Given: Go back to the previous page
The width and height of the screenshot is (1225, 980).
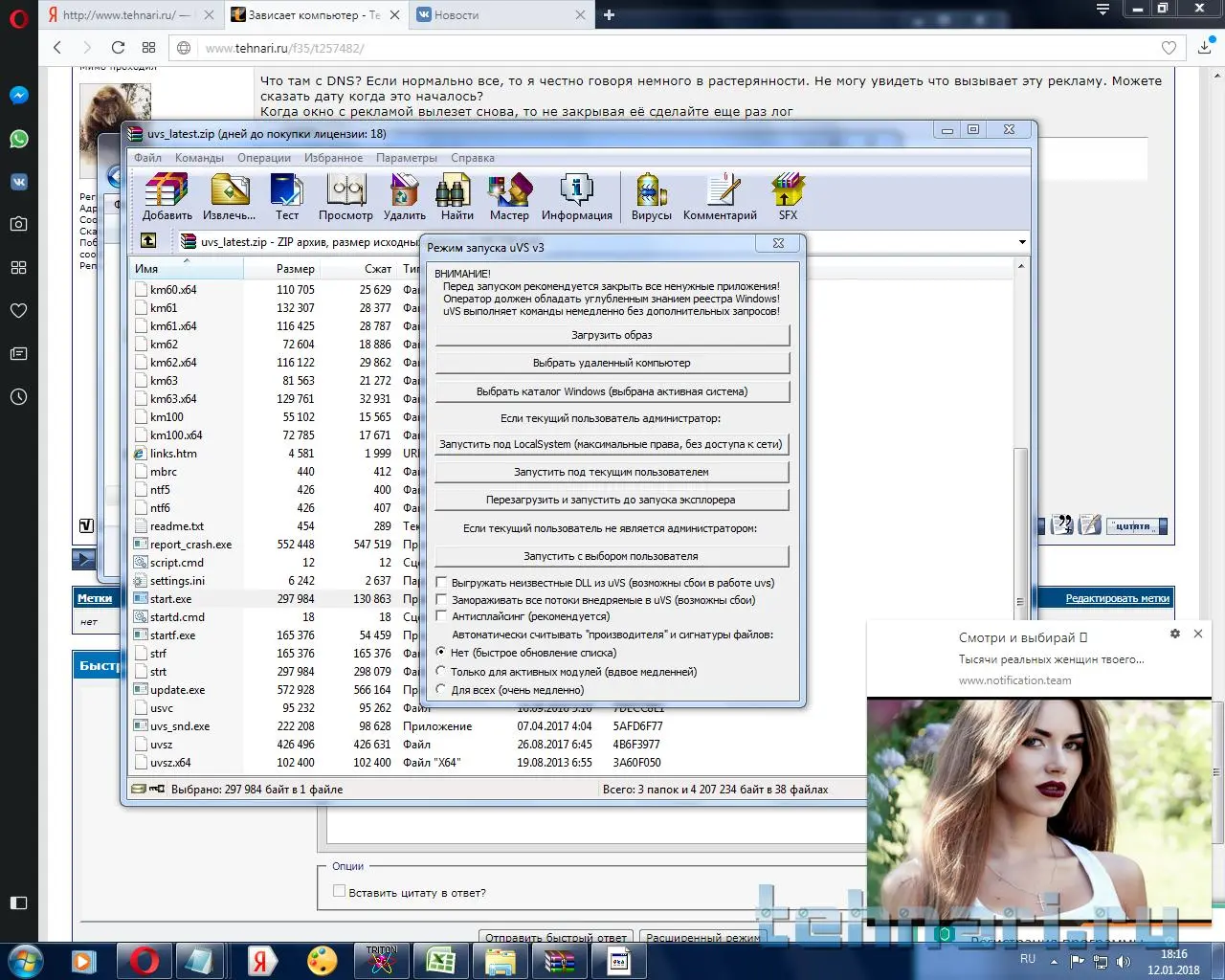Looking at the screenshot, I should coord(57,48).
